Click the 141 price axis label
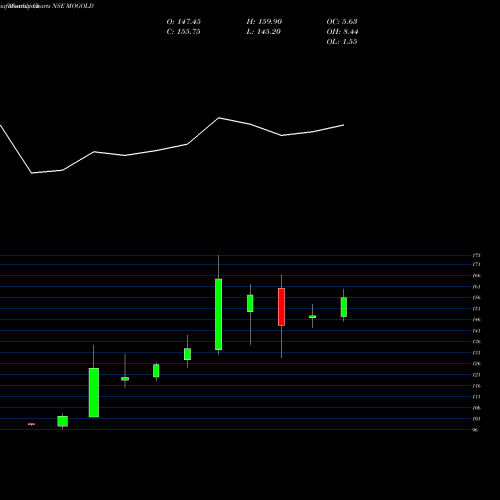 point(476,331)
